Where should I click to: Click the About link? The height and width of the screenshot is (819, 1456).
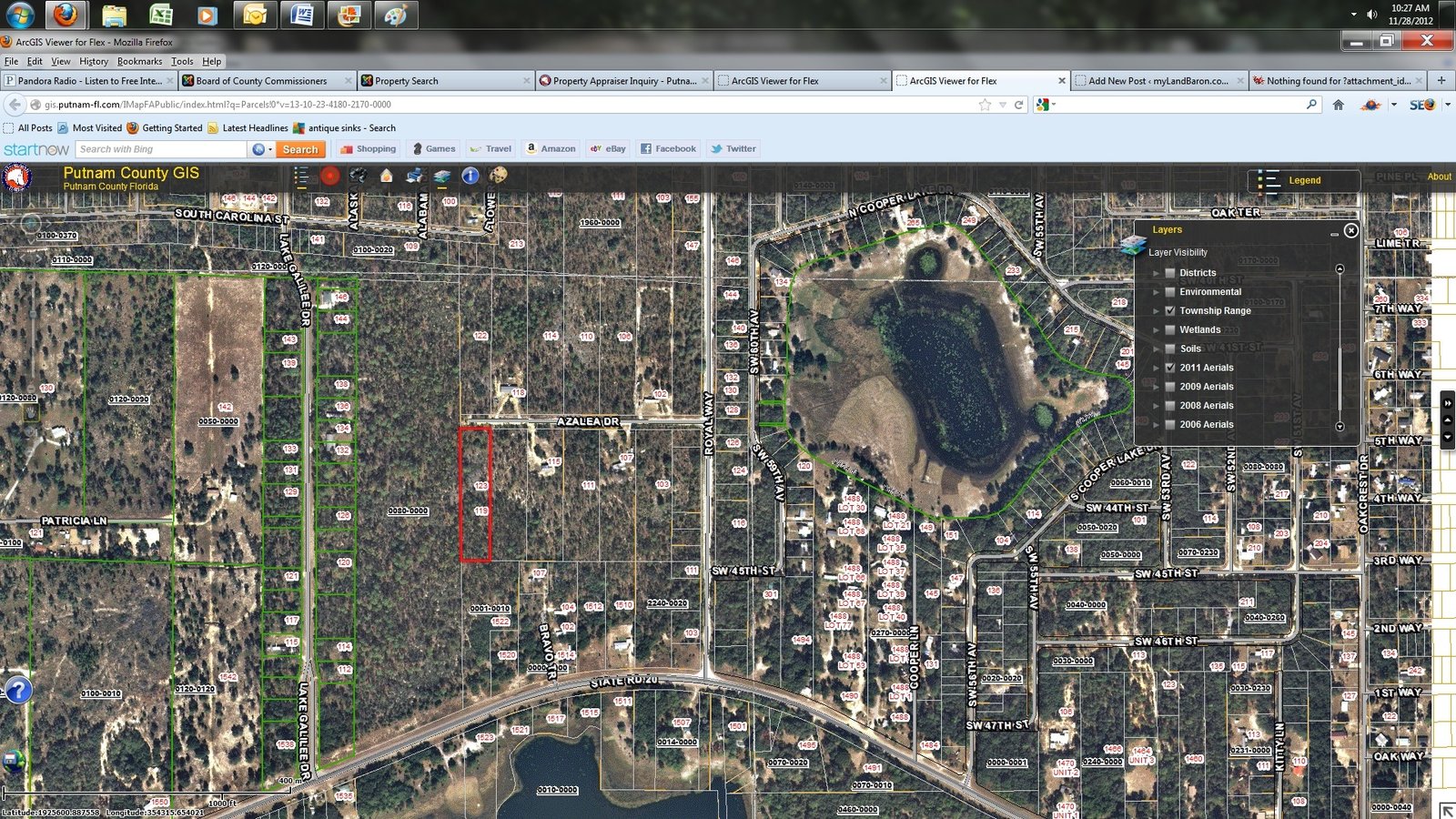tap(1440, 177)
